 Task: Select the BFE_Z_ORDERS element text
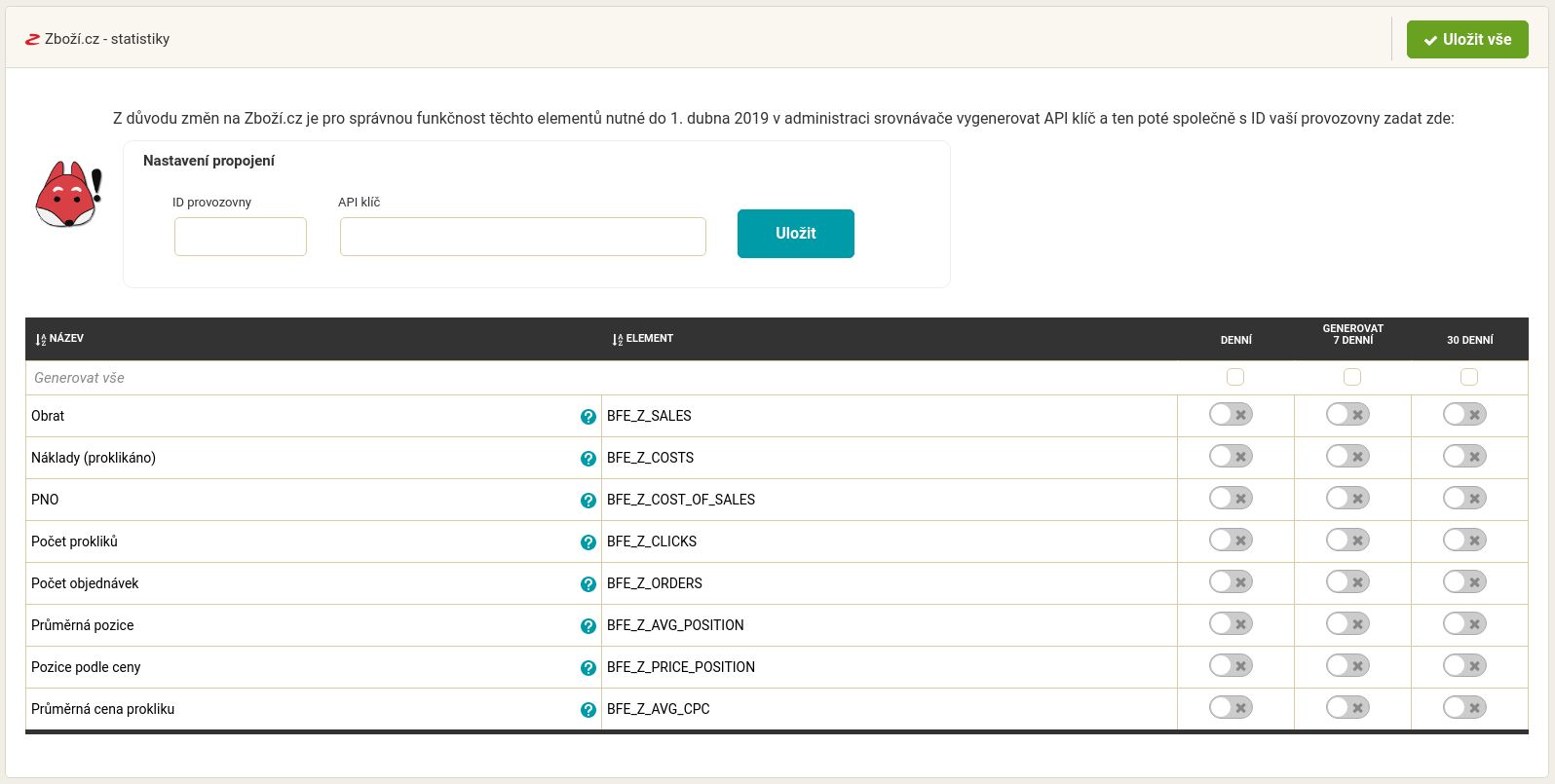tap(655, 583)
